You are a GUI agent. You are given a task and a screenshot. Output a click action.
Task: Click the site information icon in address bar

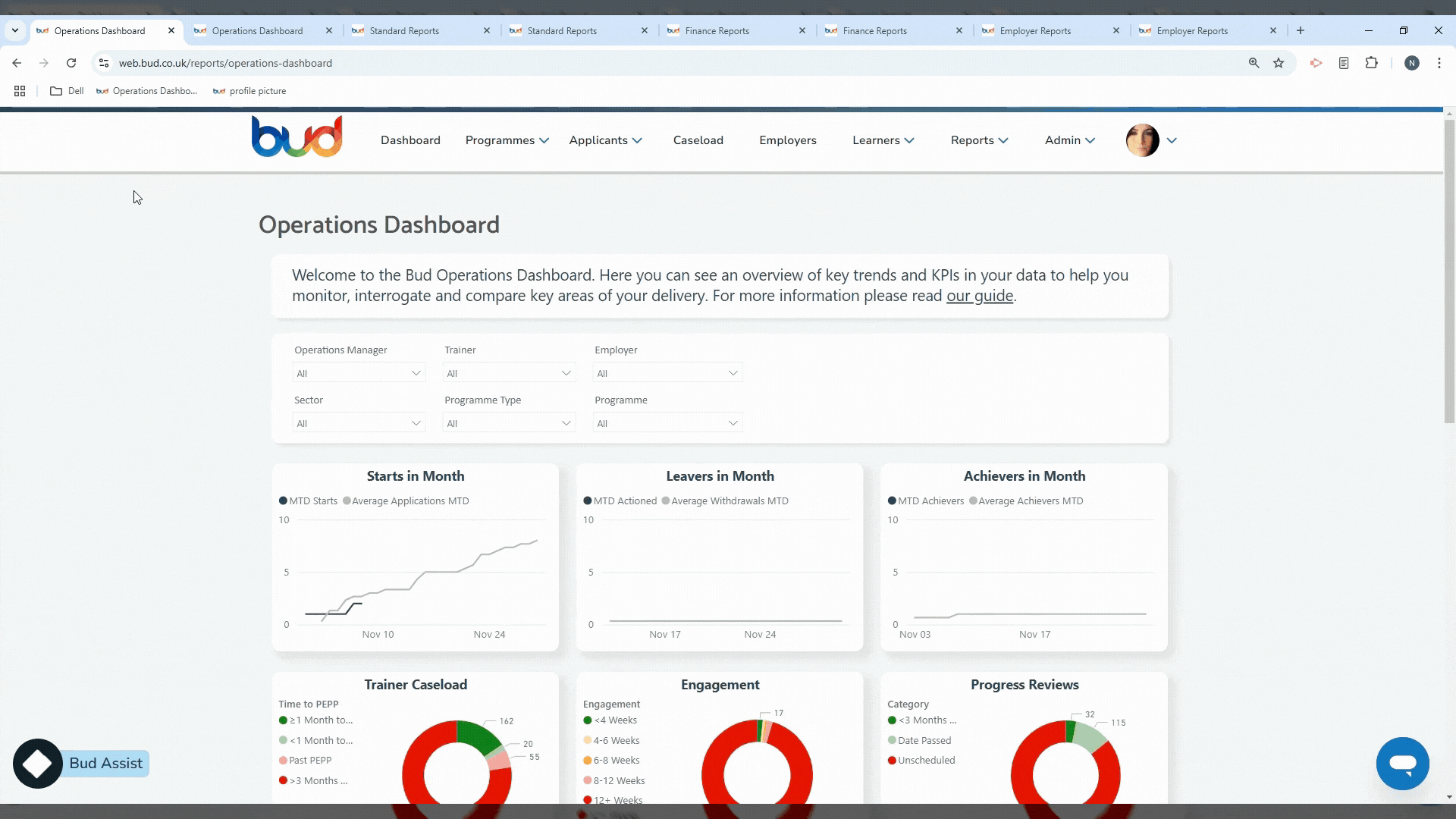pos(104,63)
